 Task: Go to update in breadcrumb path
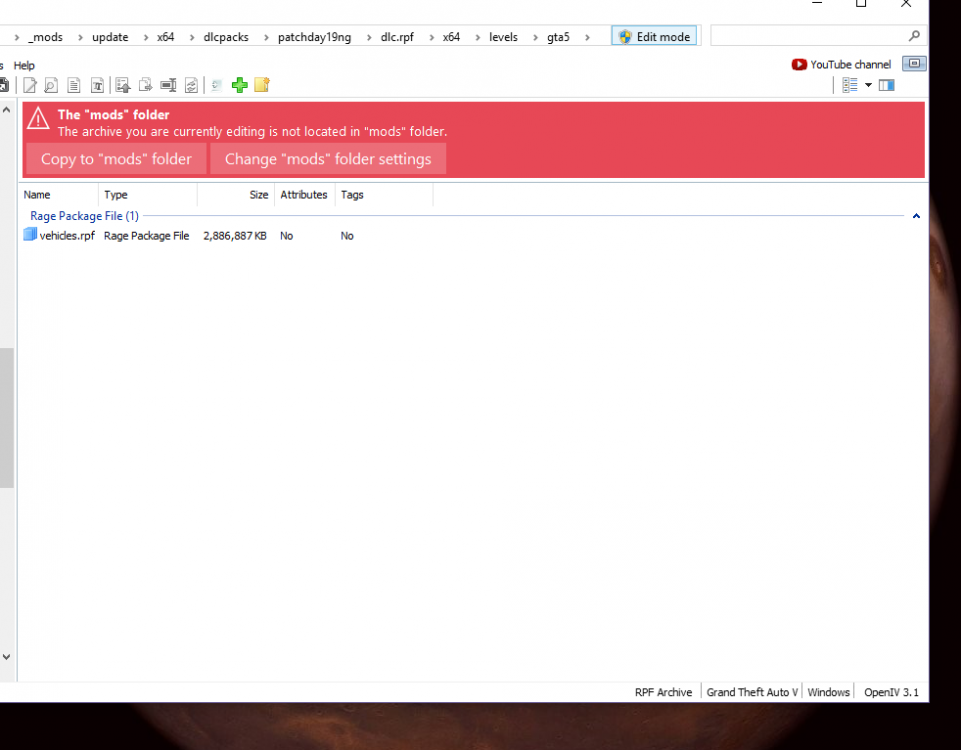[x=110, y=37]
